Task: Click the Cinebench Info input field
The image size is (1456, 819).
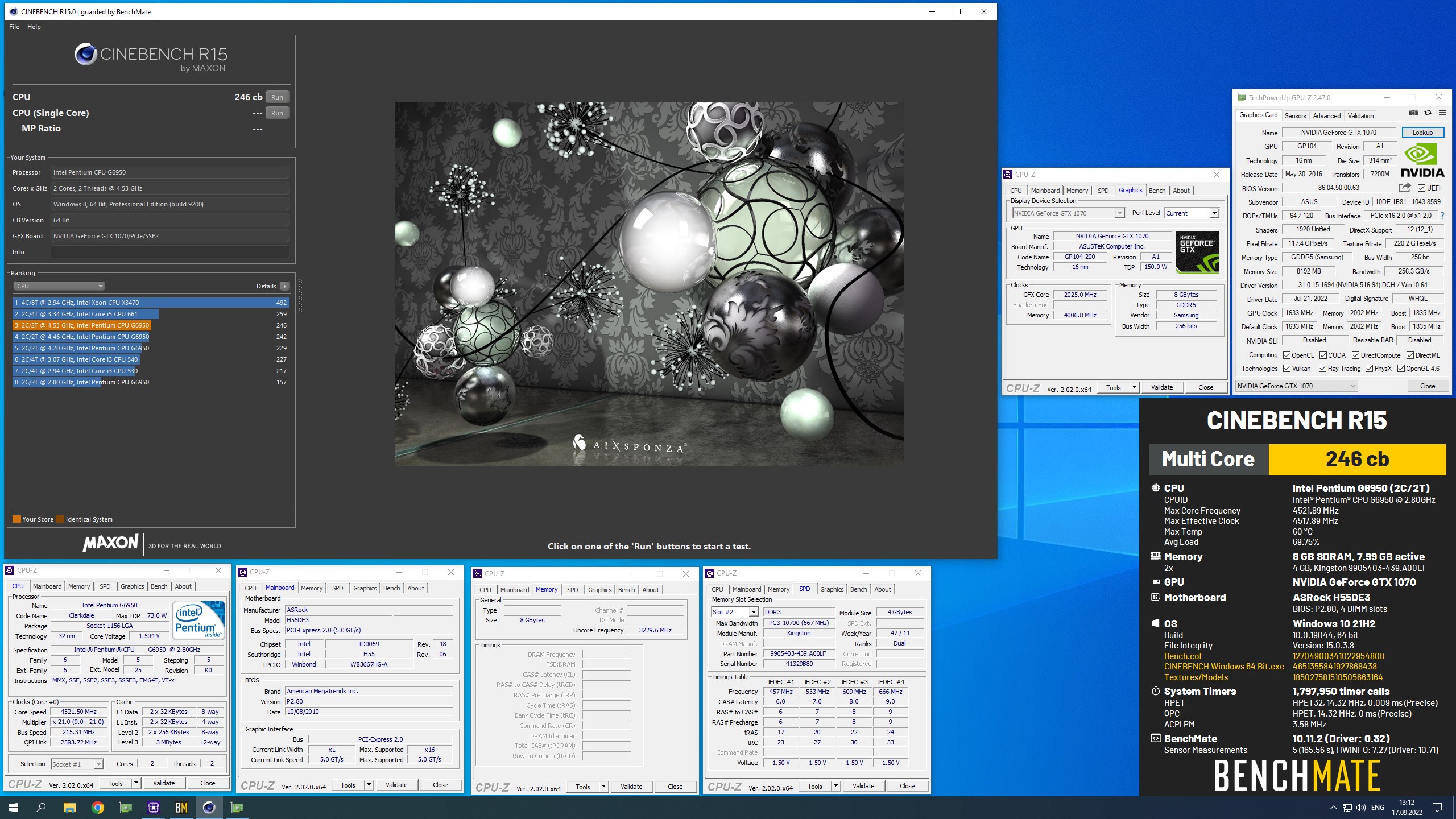Action: (x=170, y=252)
